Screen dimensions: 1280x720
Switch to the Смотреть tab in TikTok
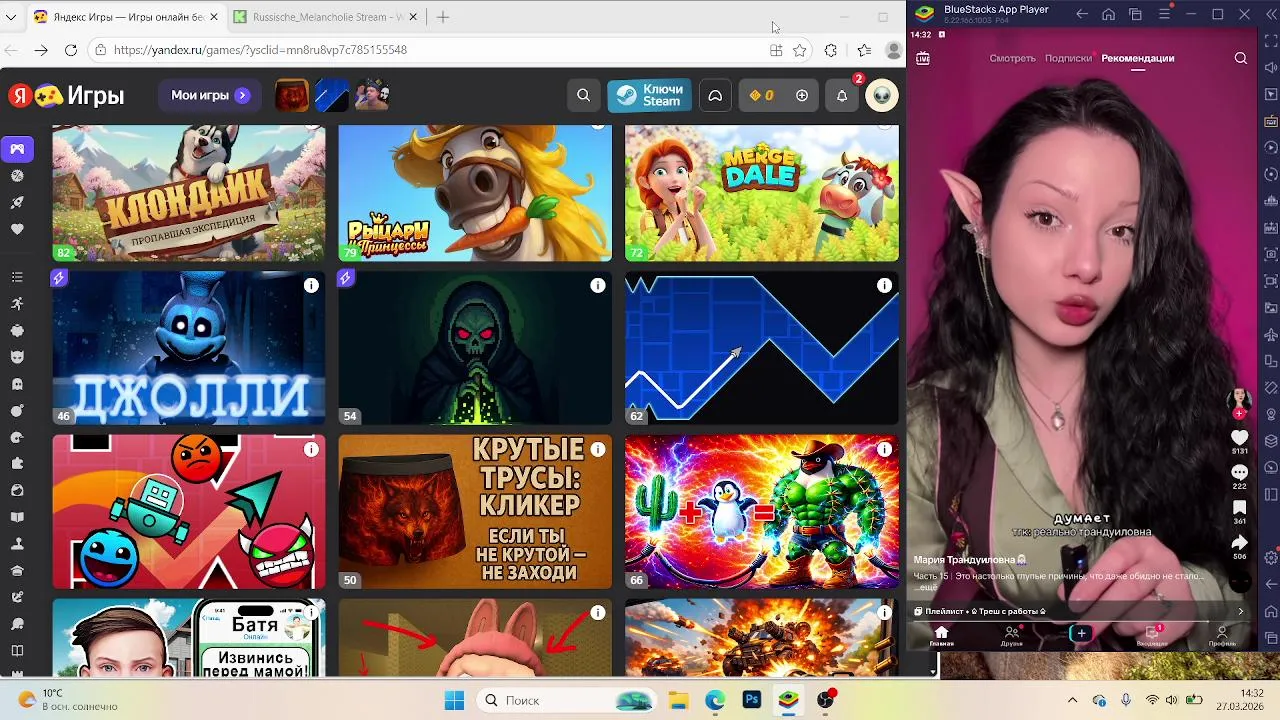(x=1012, y=58)
